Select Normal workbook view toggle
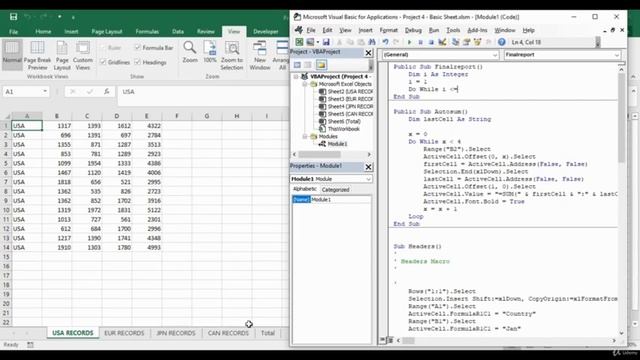 pyautogui.click(x=12, y=56)
